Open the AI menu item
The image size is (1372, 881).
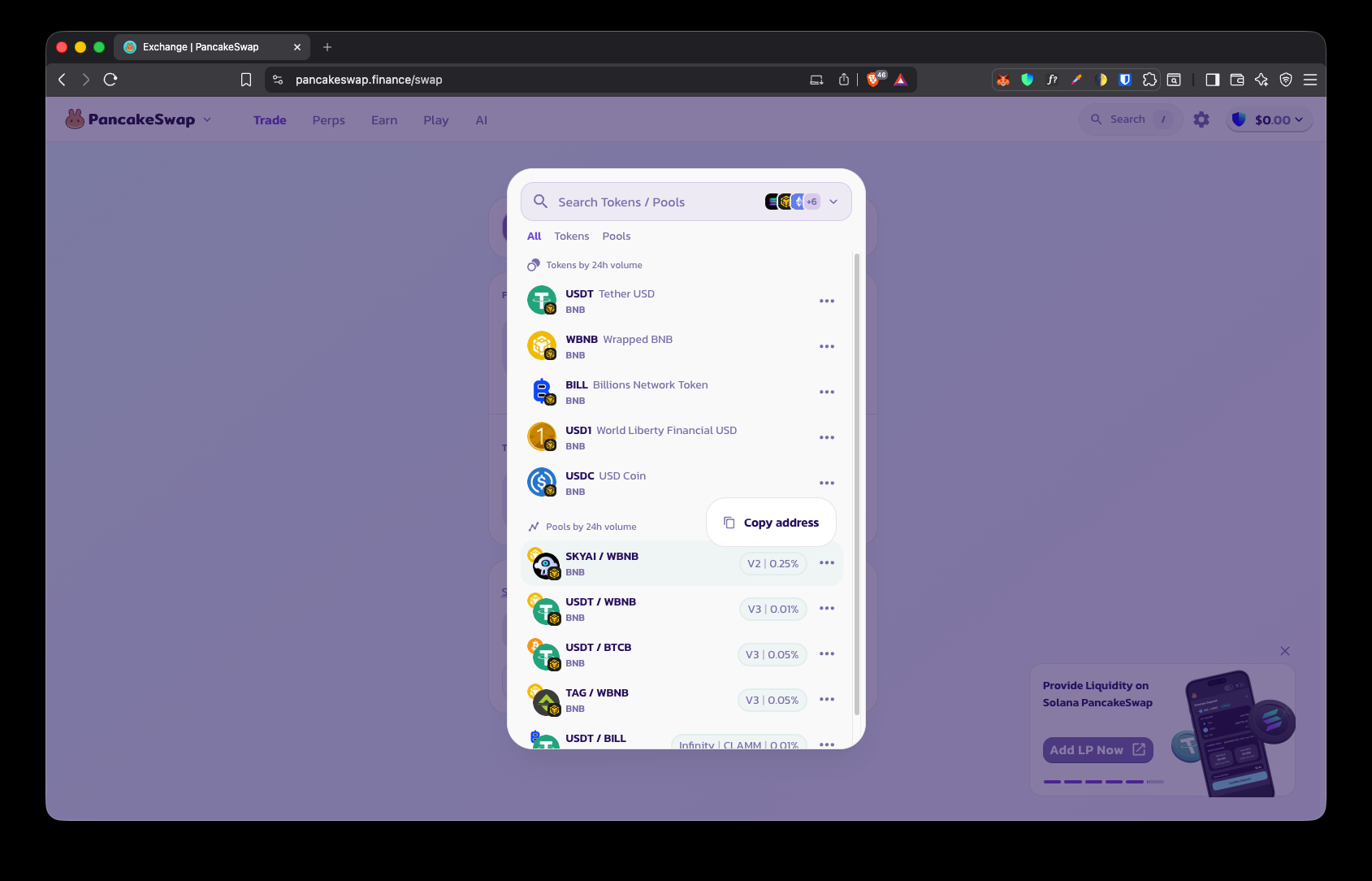click(482, 120)
